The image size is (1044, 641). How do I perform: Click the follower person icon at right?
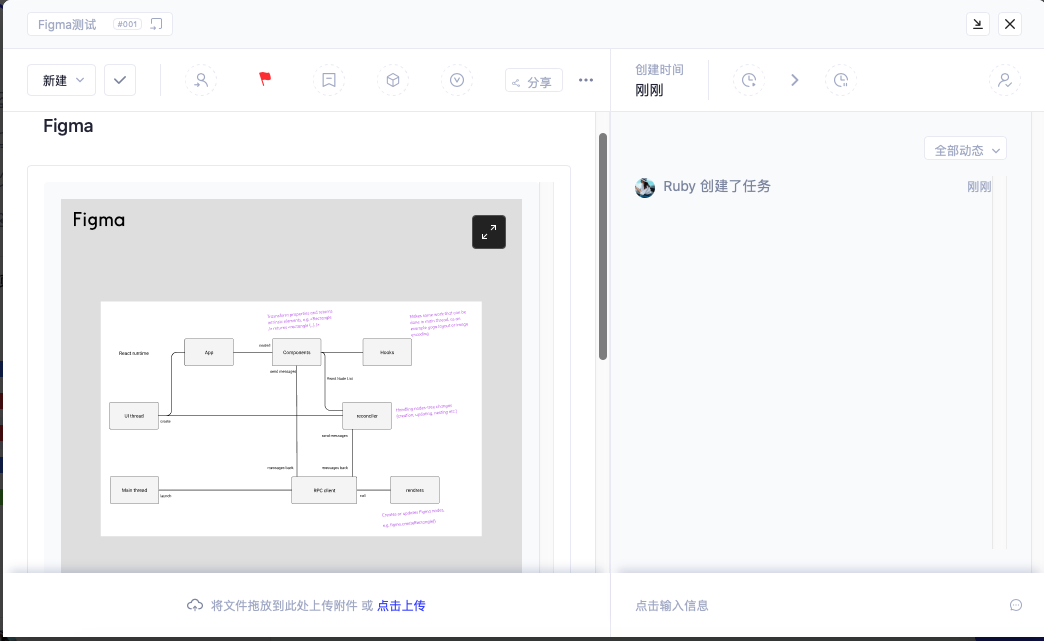click(x=1005, y=80)
